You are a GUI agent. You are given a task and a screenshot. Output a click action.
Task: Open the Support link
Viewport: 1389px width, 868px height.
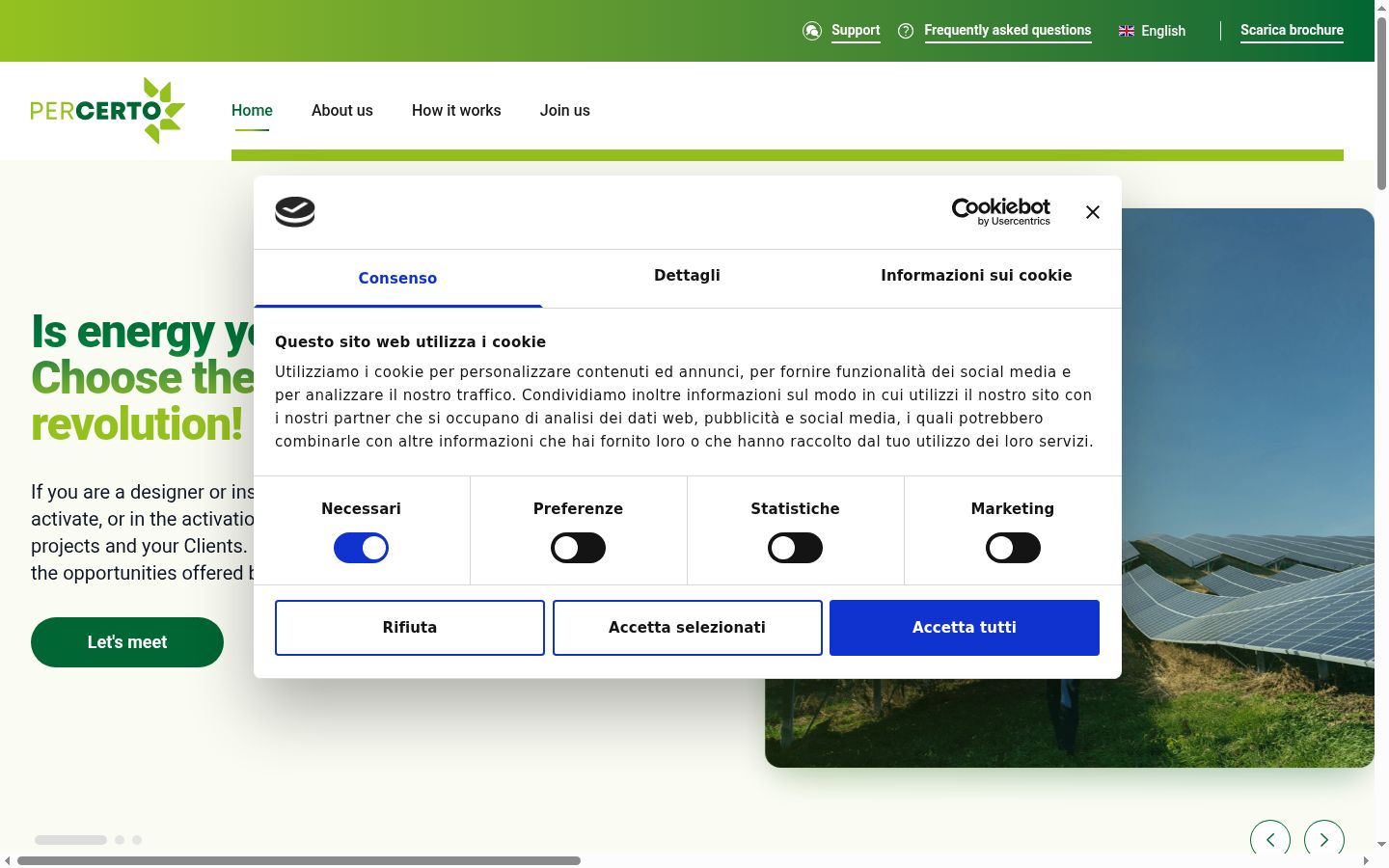click(x=856, y=31)
